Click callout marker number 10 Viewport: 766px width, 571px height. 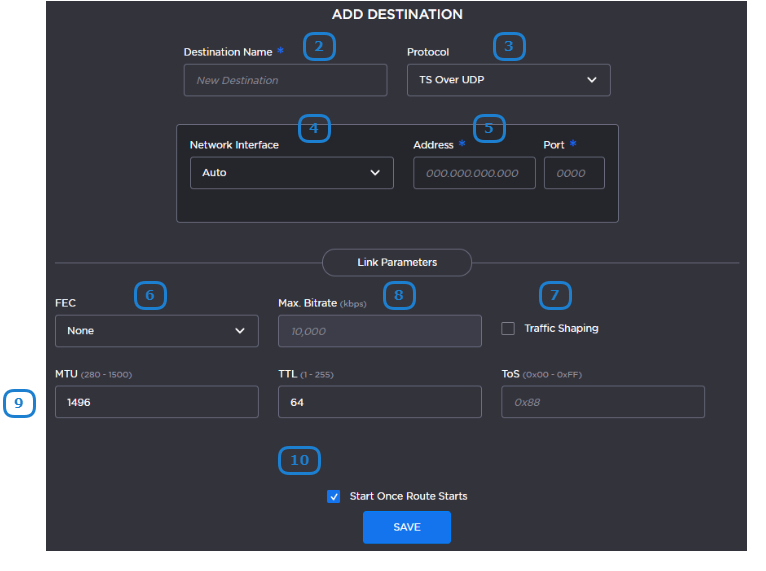click(300, 460)
